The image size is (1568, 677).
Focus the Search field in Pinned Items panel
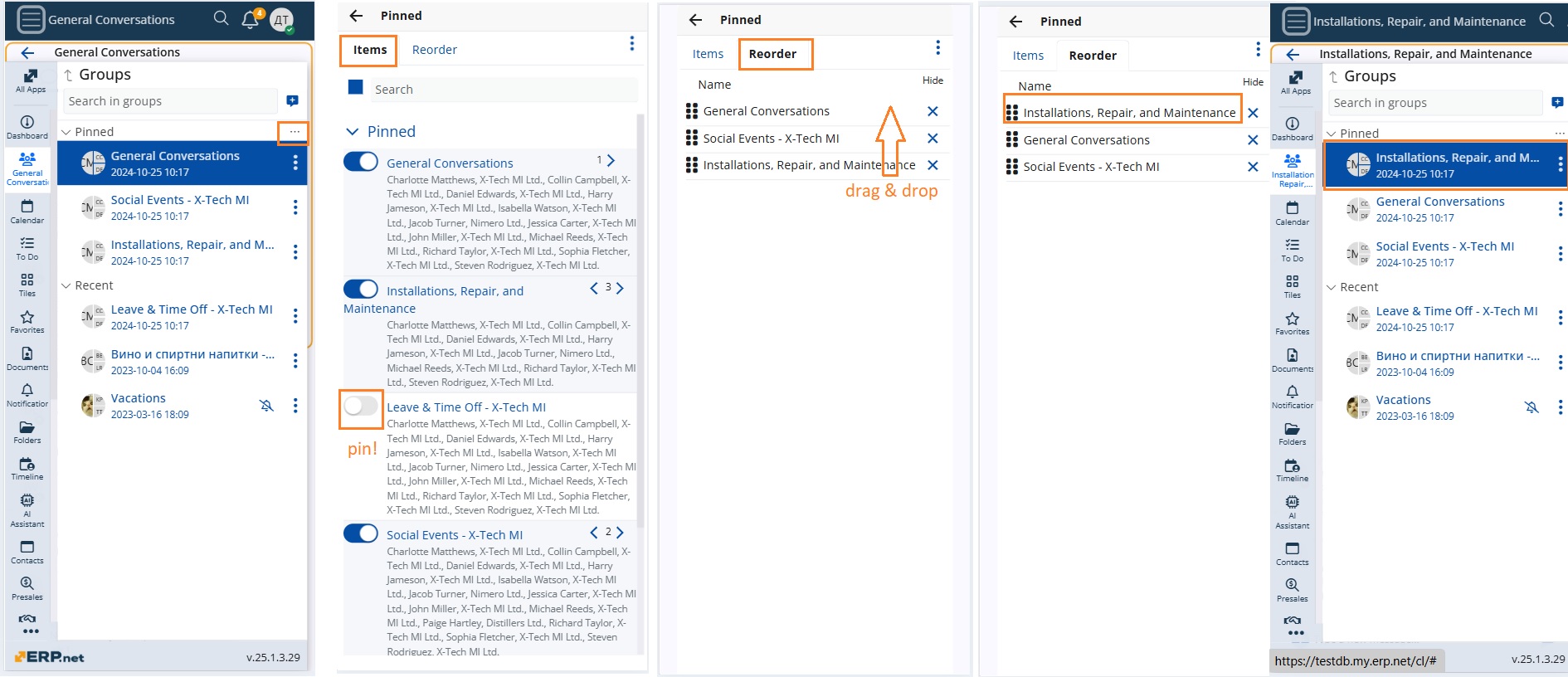pyautogui.click(x=504, y=90)
